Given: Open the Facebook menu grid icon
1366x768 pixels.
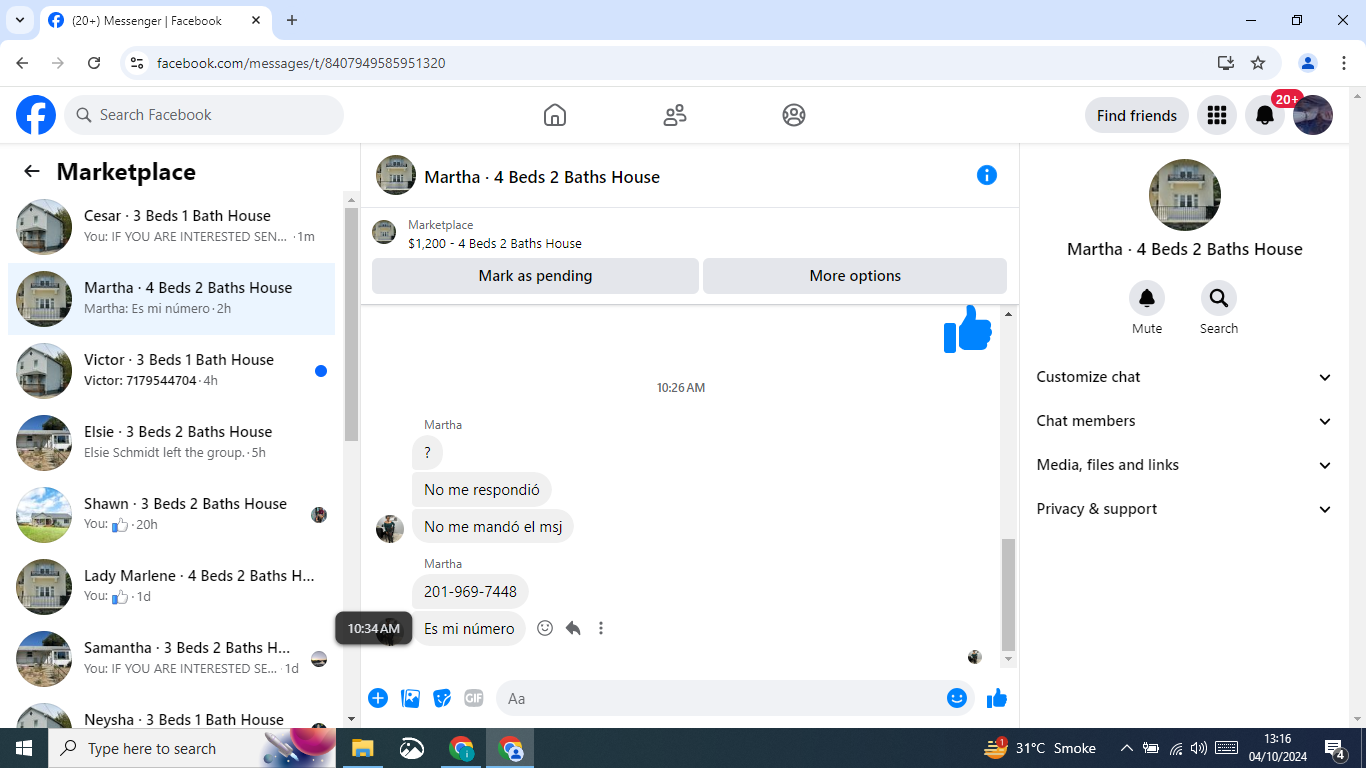Looking at the screenshot, I should (1217, 115).
